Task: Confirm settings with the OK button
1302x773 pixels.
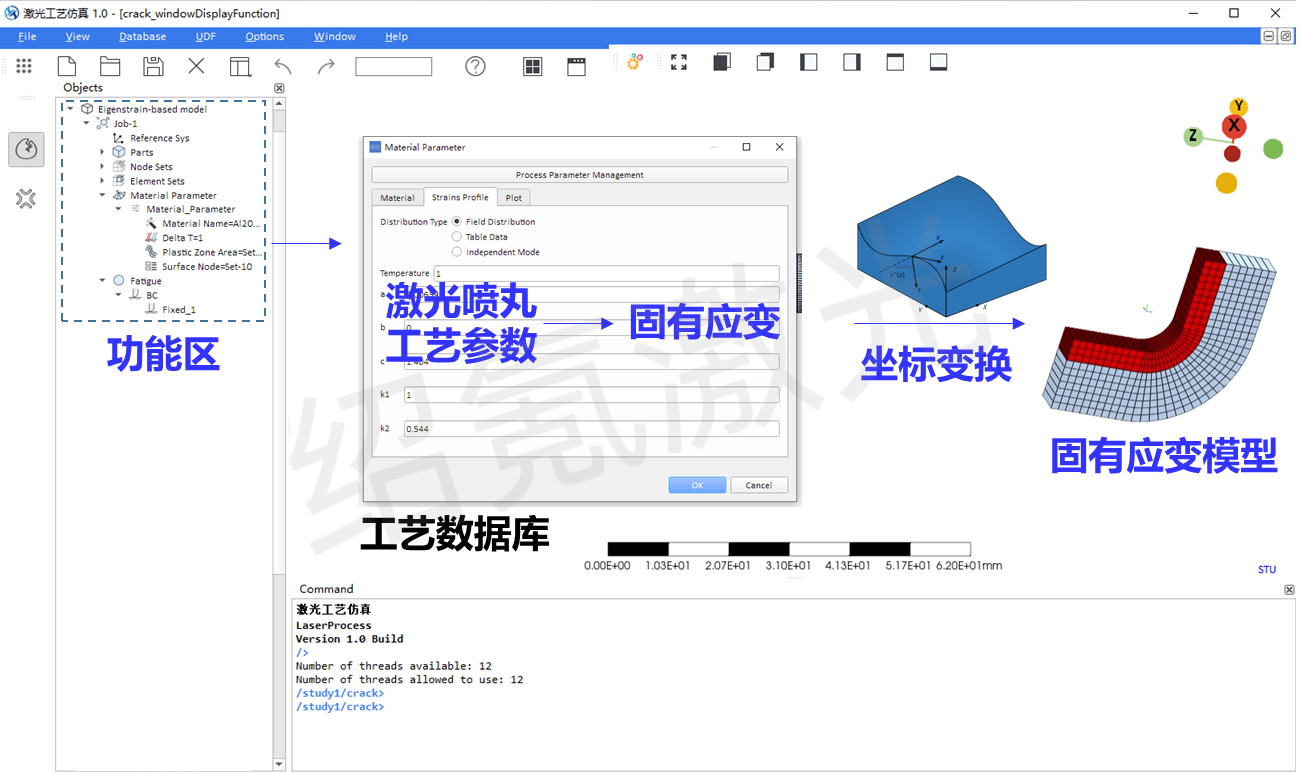Action: click(x=697, y=484)
